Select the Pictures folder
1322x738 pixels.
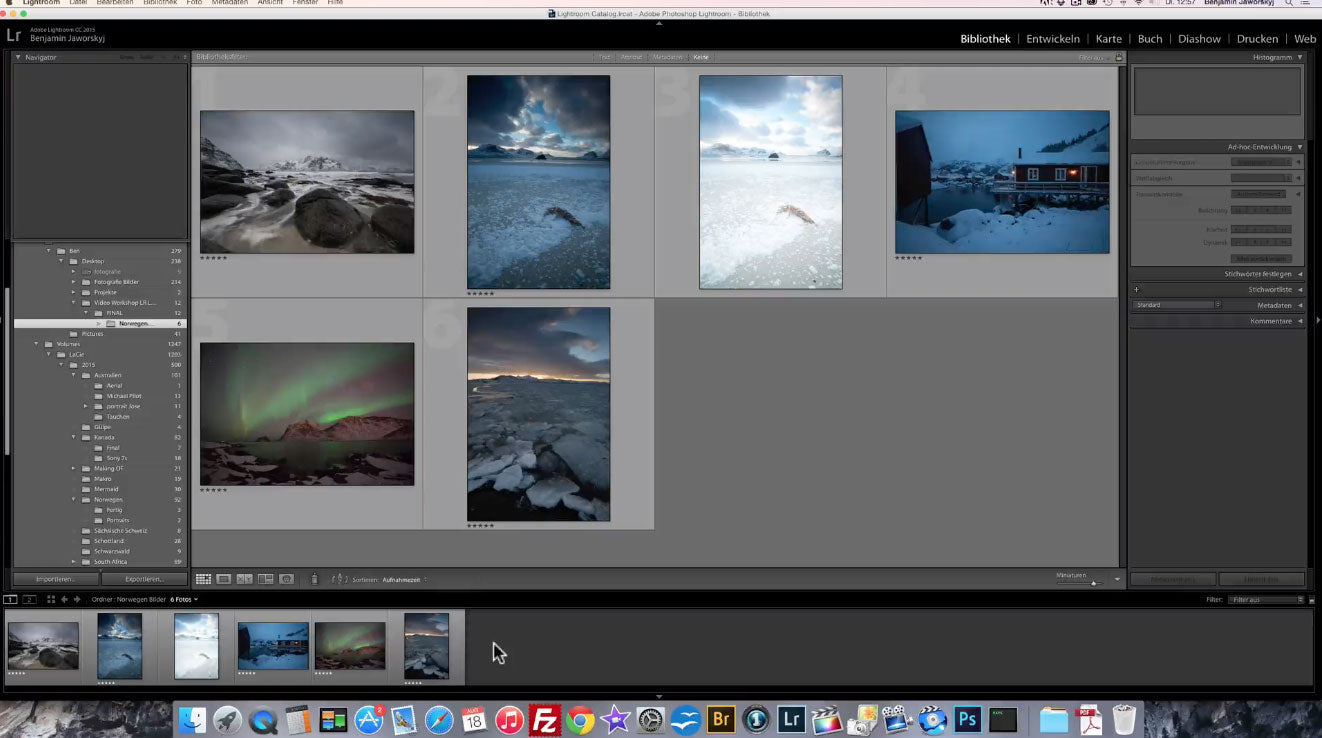pyautogui.click(x=93, y=333)
